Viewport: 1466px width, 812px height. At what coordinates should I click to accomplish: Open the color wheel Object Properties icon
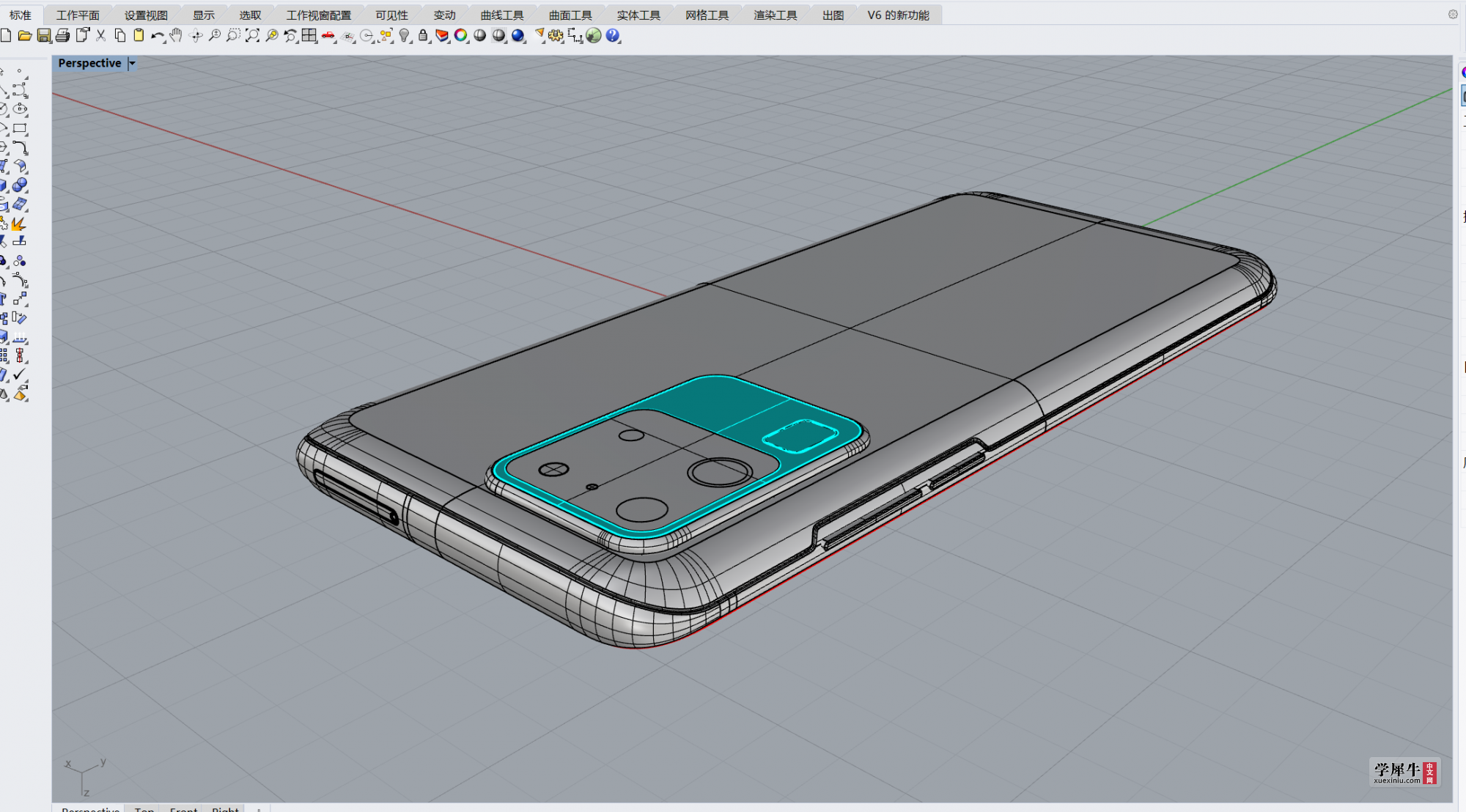pyautogui.click(x=461, y=35)
